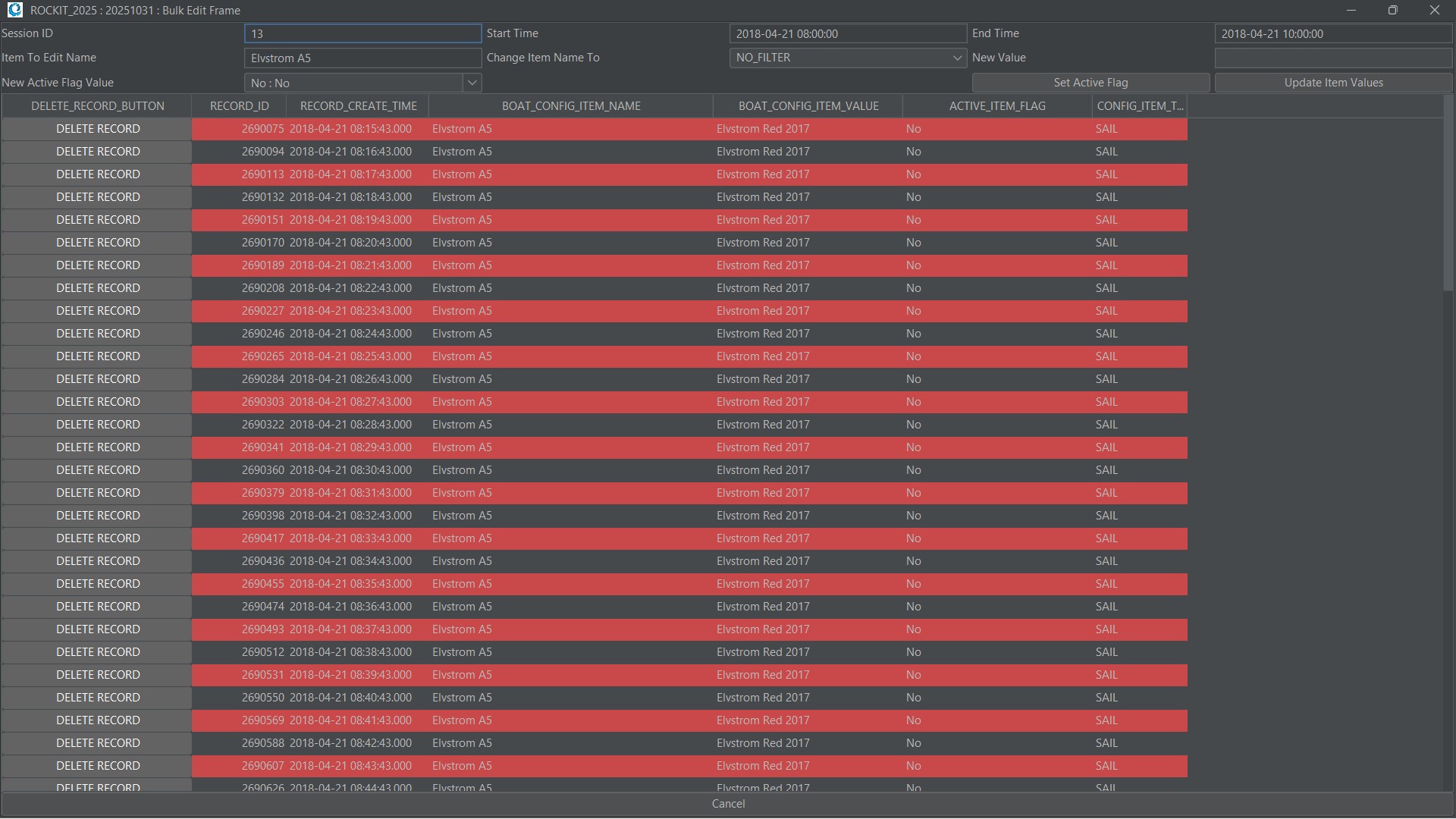
Task: Restore down the Bulk Edit window
Action: coord(1392,10)
